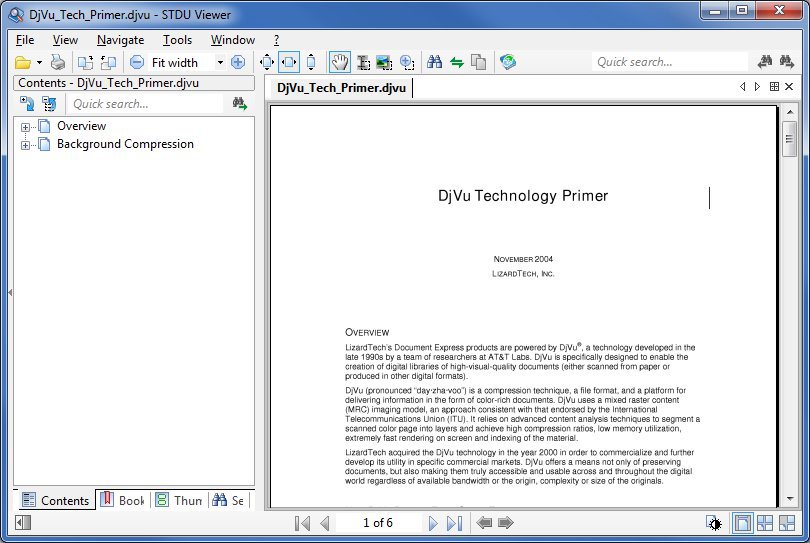Select Overview in contents tree
This screenshot has width=810, height=543.
coord(82,126)
